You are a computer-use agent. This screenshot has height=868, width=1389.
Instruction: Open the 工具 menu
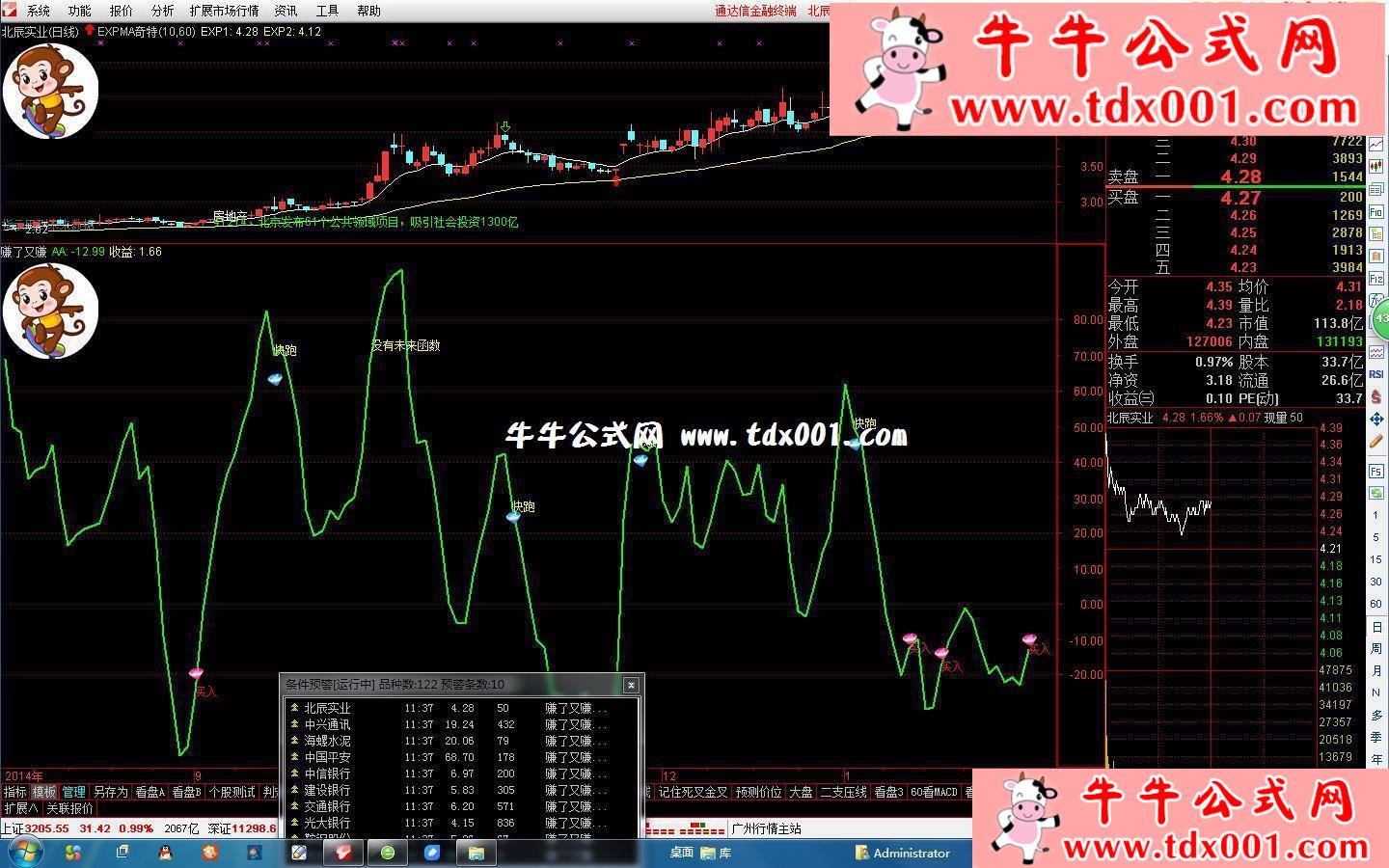click(x=327, y=11)
